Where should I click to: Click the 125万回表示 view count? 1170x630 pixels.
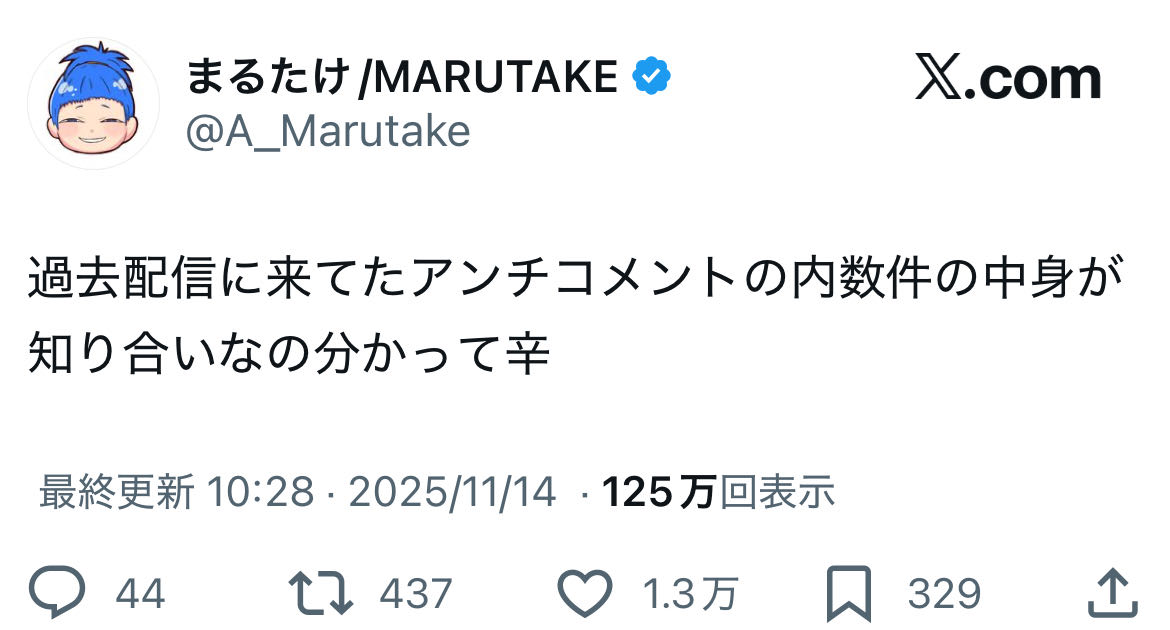pos(718,491)
